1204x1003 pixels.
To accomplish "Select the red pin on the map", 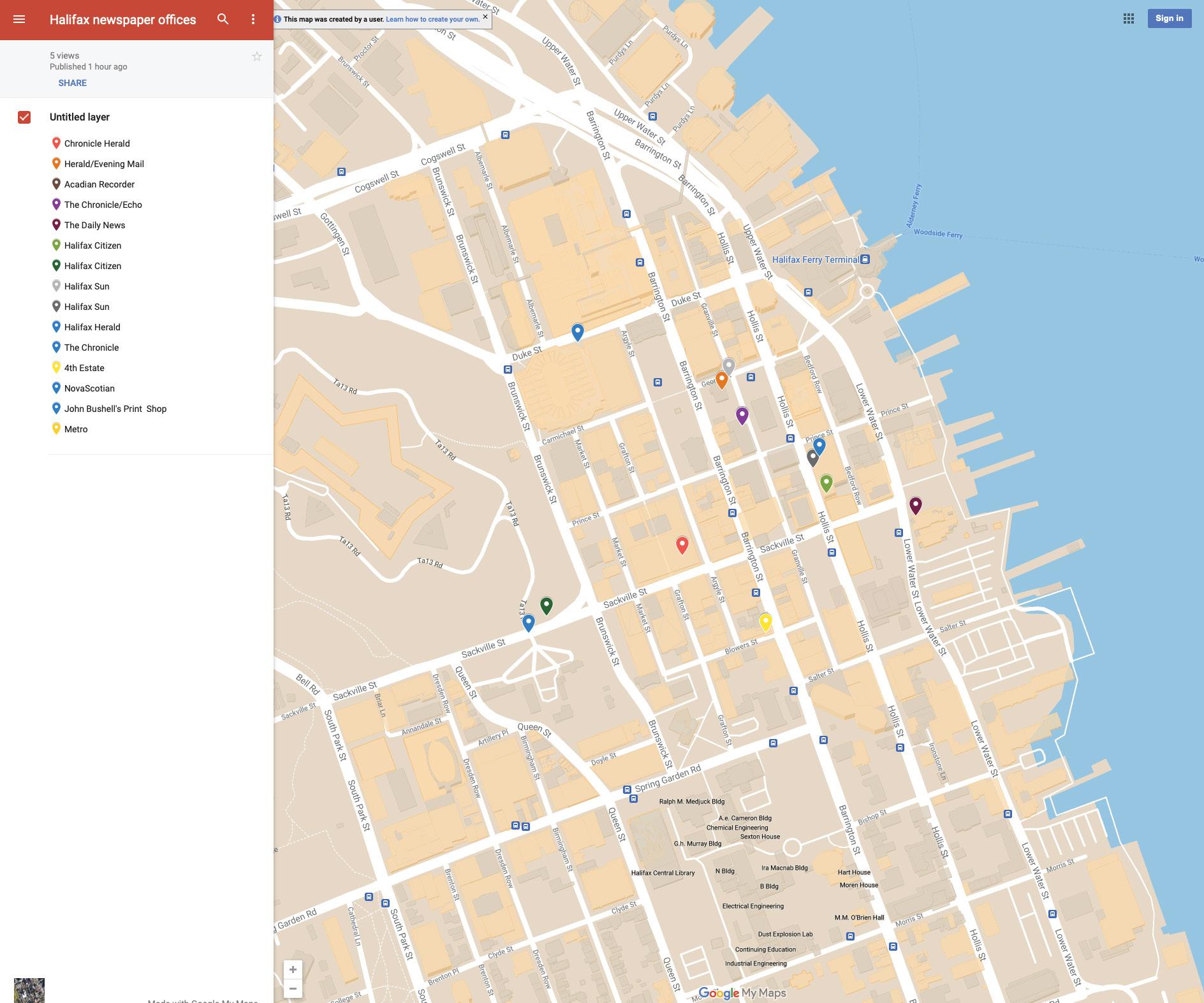I will coord(682,545).
